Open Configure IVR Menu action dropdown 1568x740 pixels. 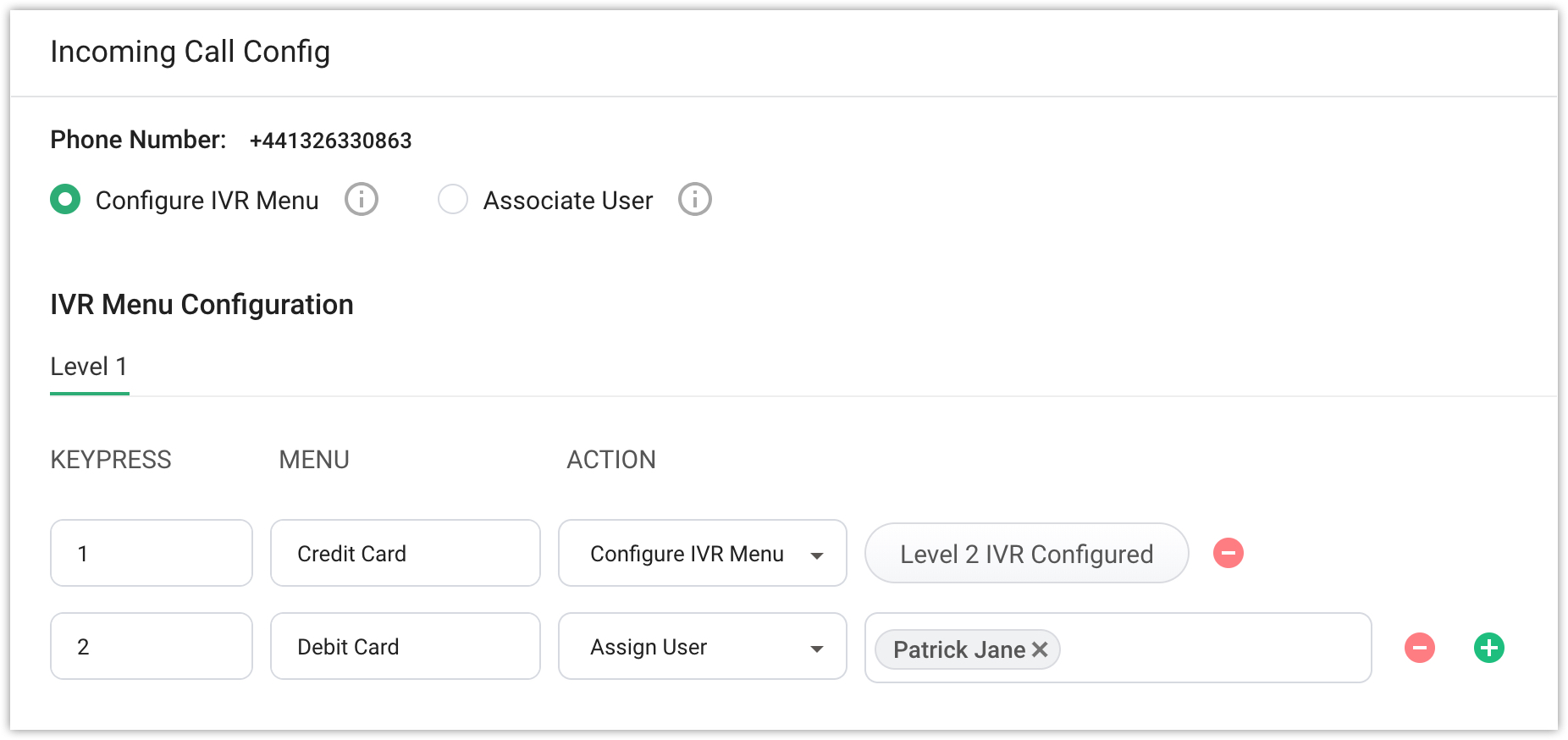pos(702,554)
